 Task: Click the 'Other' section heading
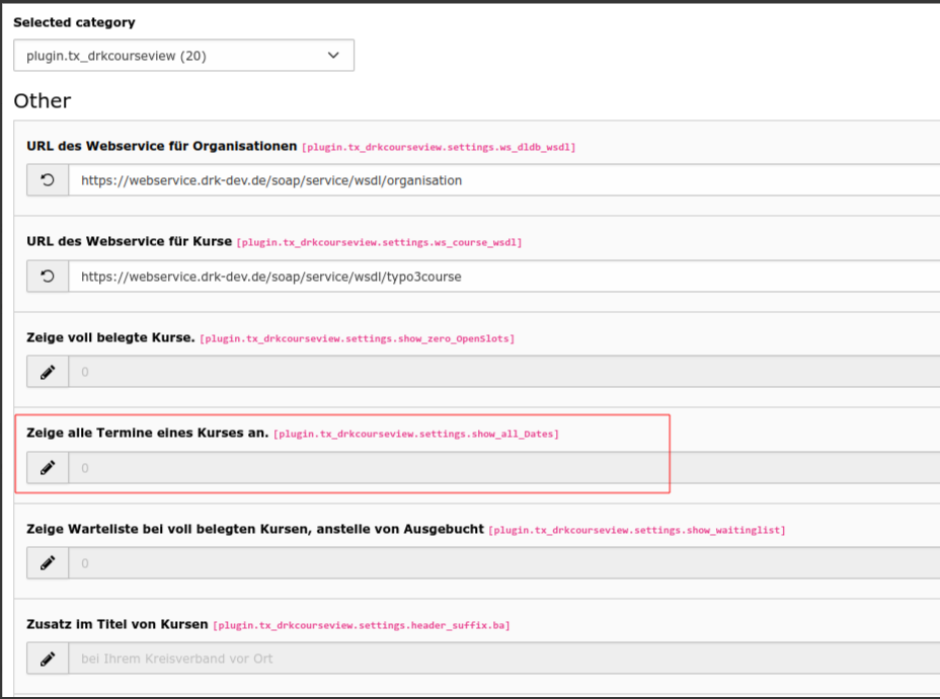[x=42, y=101]
